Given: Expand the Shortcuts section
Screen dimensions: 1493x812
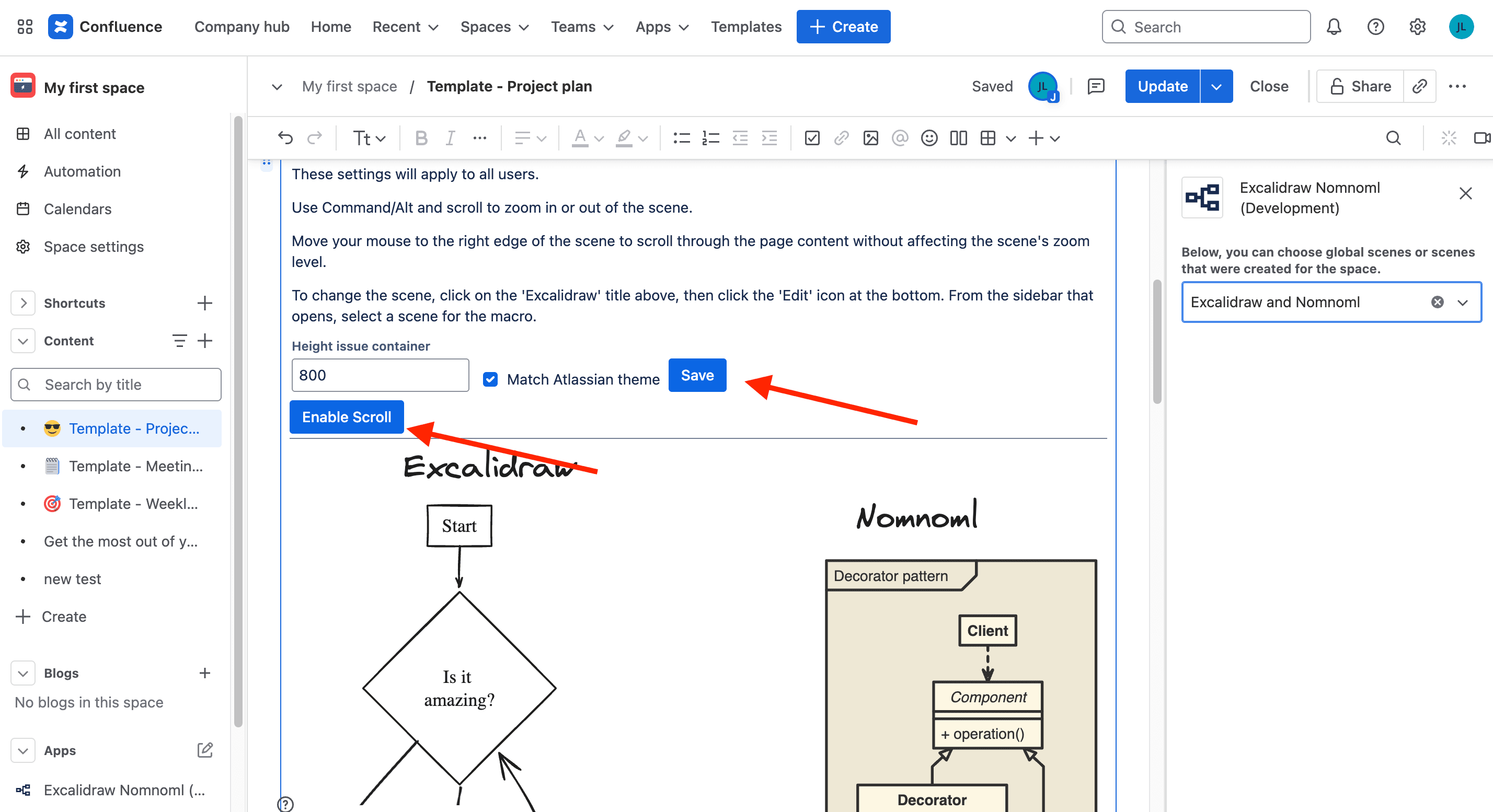Looking at the screenshot, I should click(23, 303).
